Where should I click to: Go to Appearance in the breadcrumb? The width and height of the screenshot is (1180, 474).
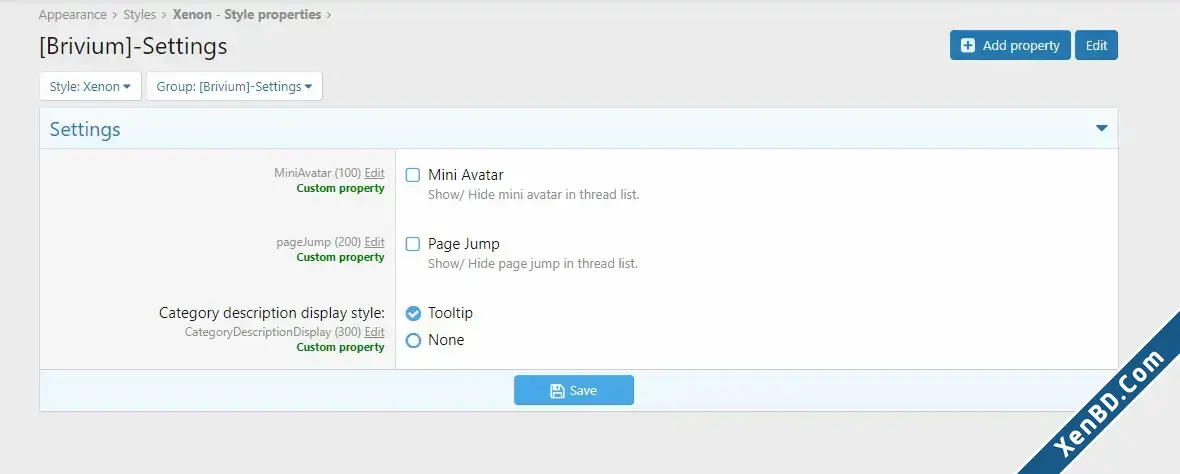click(x=72, y=14)
